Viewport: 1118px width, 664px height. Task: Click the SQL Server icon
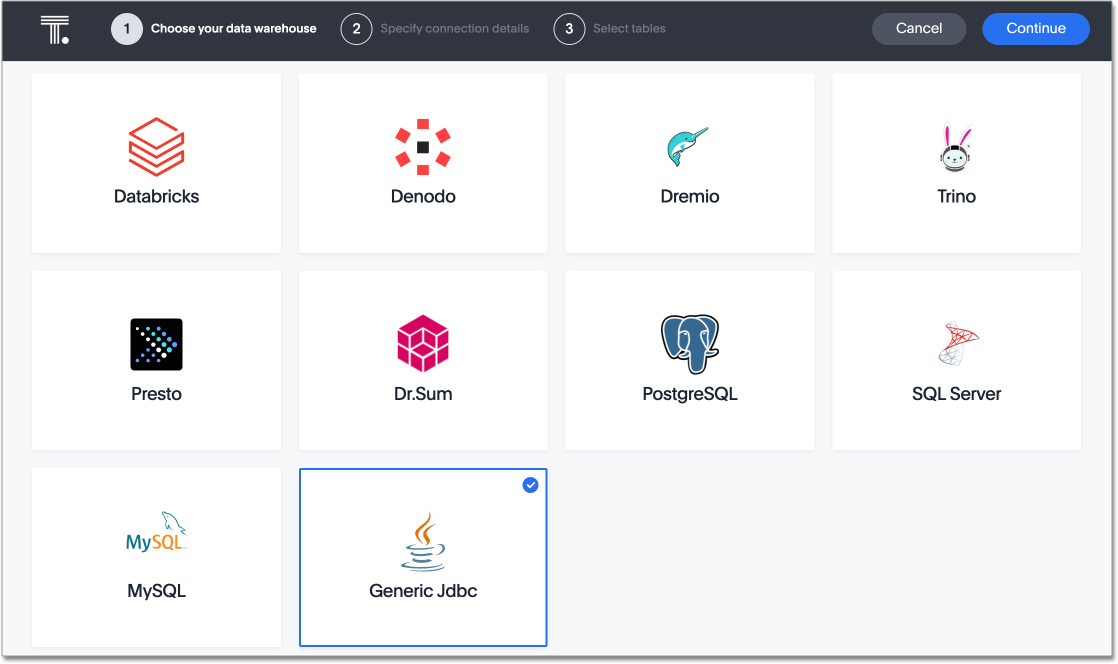coord(956,343)
